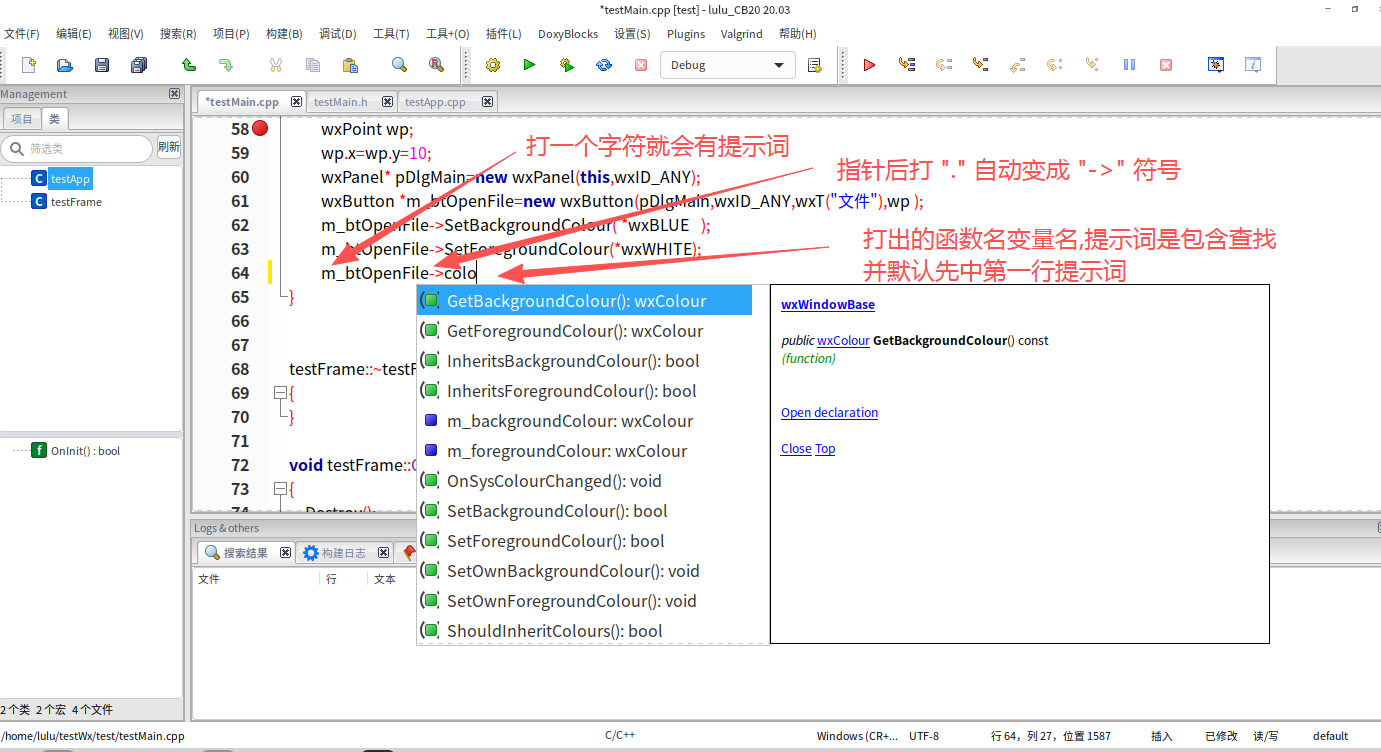The image size is (1381, 752).
Task: Click the Open file toolbar icon
Action: click(65, 65)
